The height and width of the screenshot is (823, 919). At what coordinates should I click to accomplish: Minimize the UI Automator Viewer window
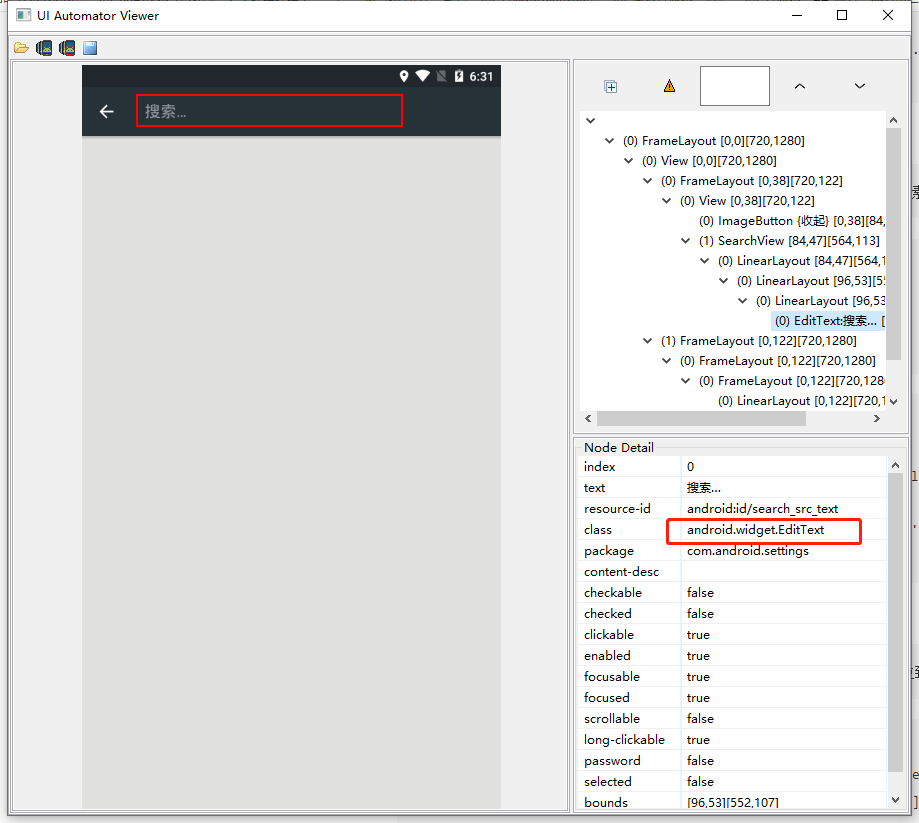coord(797,15)
